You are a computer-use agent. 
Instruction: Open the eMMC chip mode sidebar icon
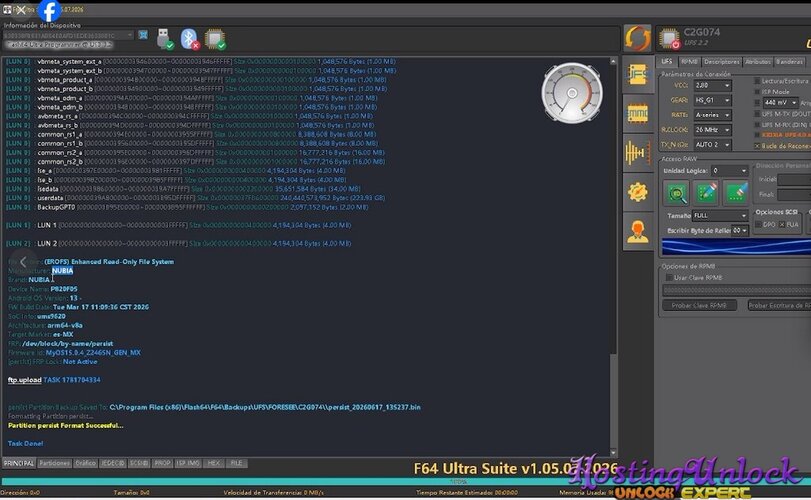point(638,114)
